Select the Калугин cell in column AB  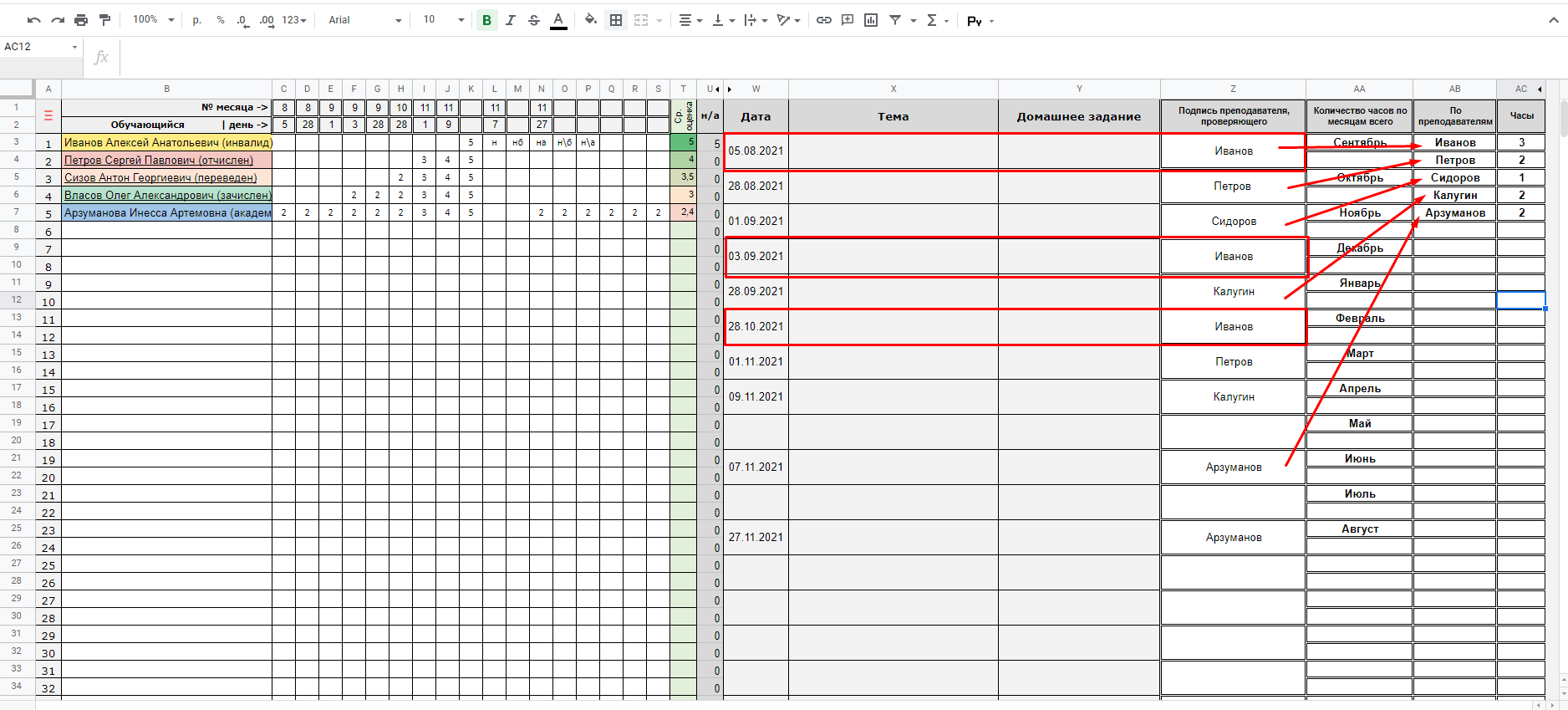click(1454, 195)
